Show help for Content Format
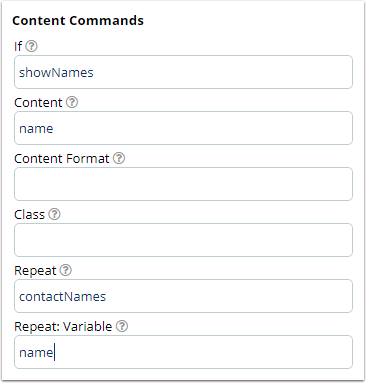366x383 pixels. 119,158
